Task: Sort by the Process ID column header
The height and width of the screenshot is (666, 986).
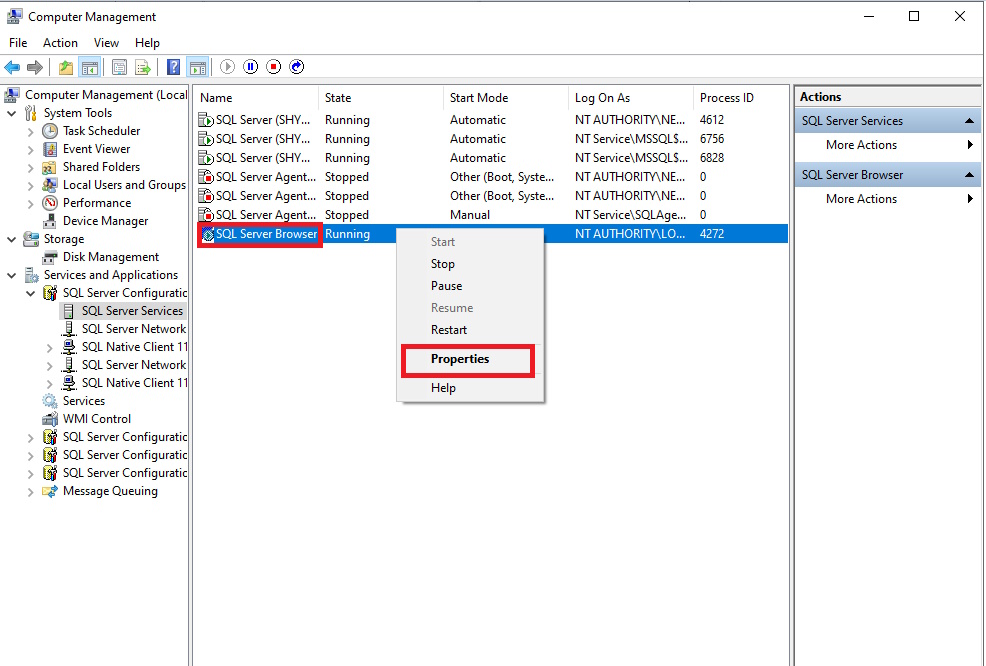Action: click(741, 97)
